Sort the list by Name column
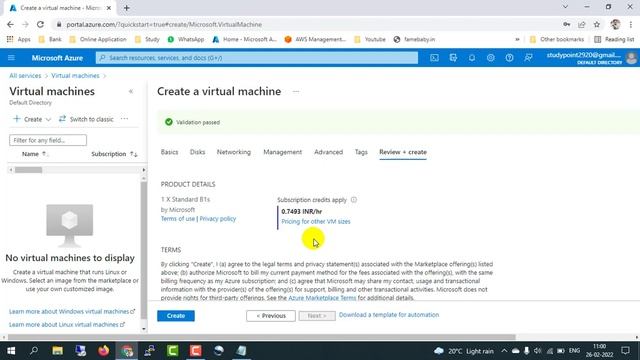 [x=35, y=154]
